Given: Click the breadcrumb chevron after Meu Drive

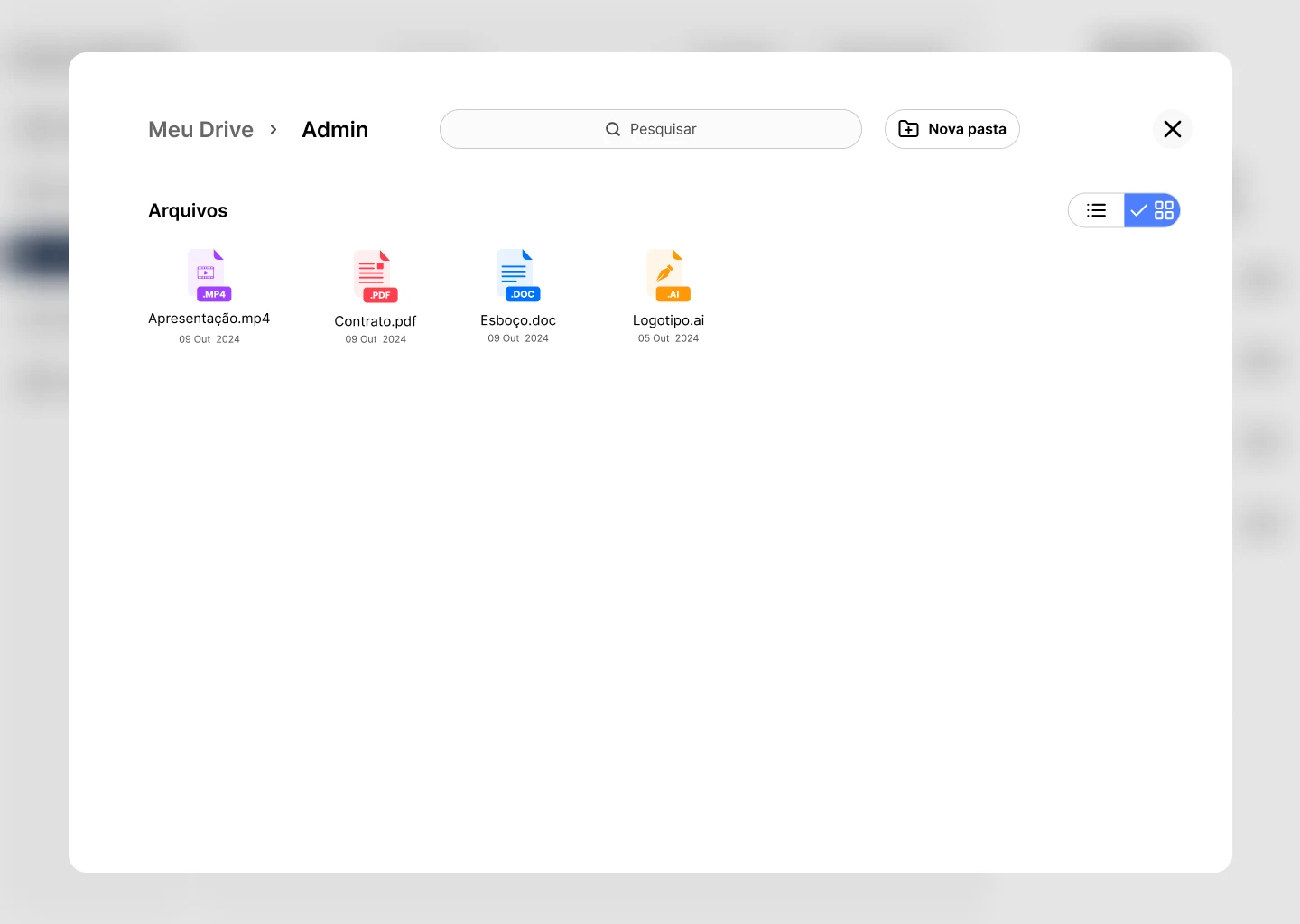Looking at the screenshot, I should [274, 130].
